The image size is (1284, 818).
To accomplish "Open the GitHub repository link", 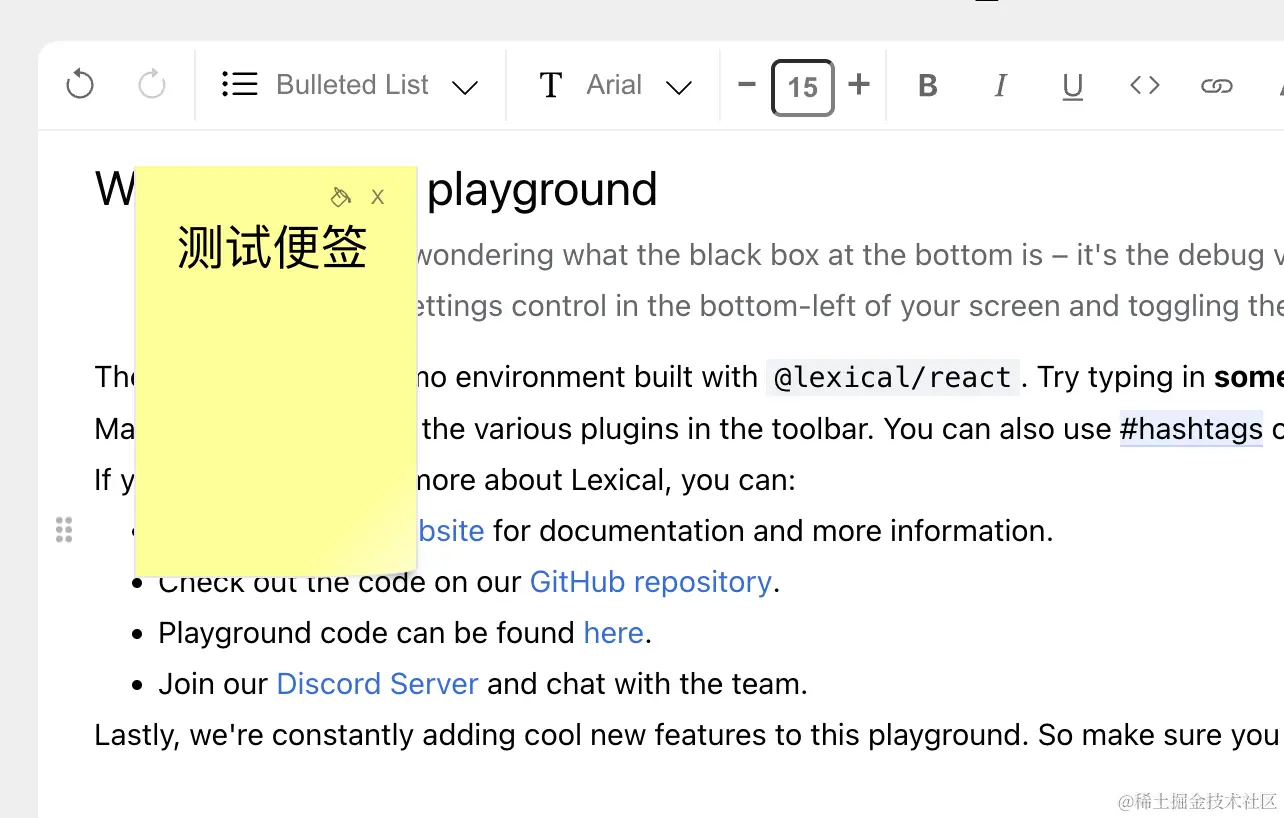I will click(x=650, y=581).
